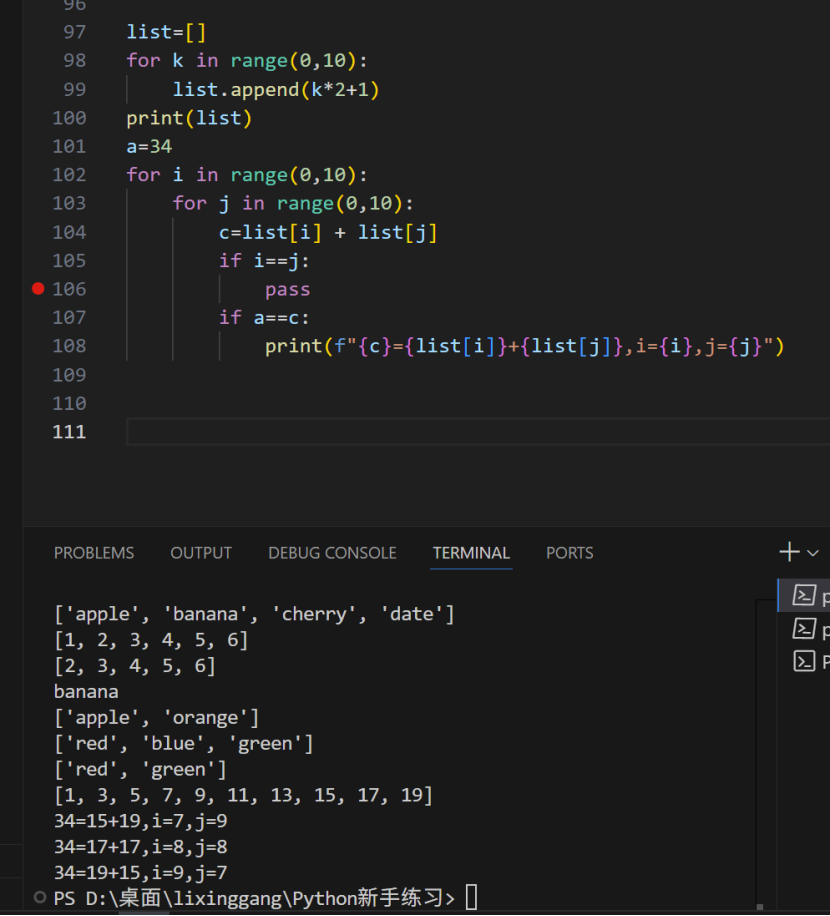This screenshot has height=916, width=830.
Task: Click the f-string print statement on line 108
Action: [524, 346]
